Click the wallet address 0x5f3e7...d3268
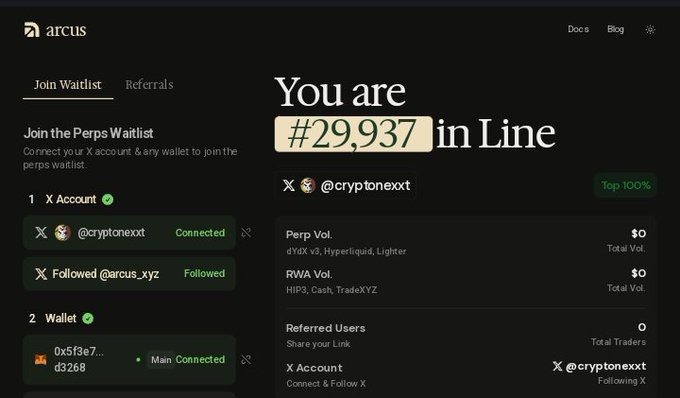This screenshot has height=398, width=680. click(x=79, y=359)
